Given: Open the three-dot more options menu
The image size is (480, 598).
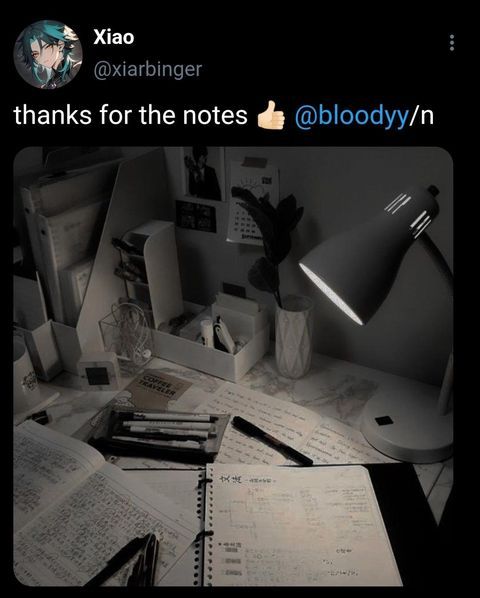Looking at the screenshot, I should click(452, 43).
